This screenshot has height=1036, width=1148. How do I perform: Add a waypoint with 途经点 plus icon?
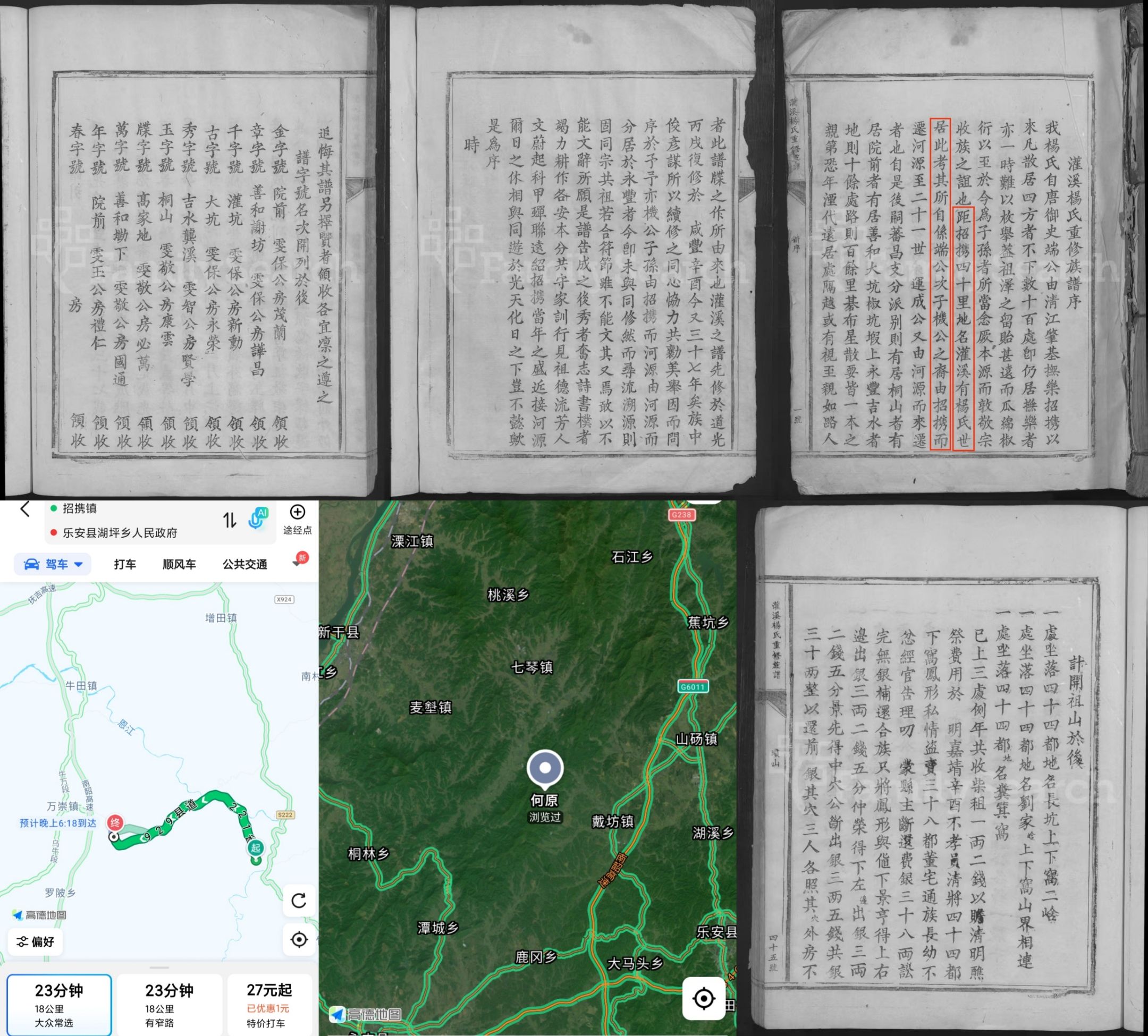click(x=297, y=512)
